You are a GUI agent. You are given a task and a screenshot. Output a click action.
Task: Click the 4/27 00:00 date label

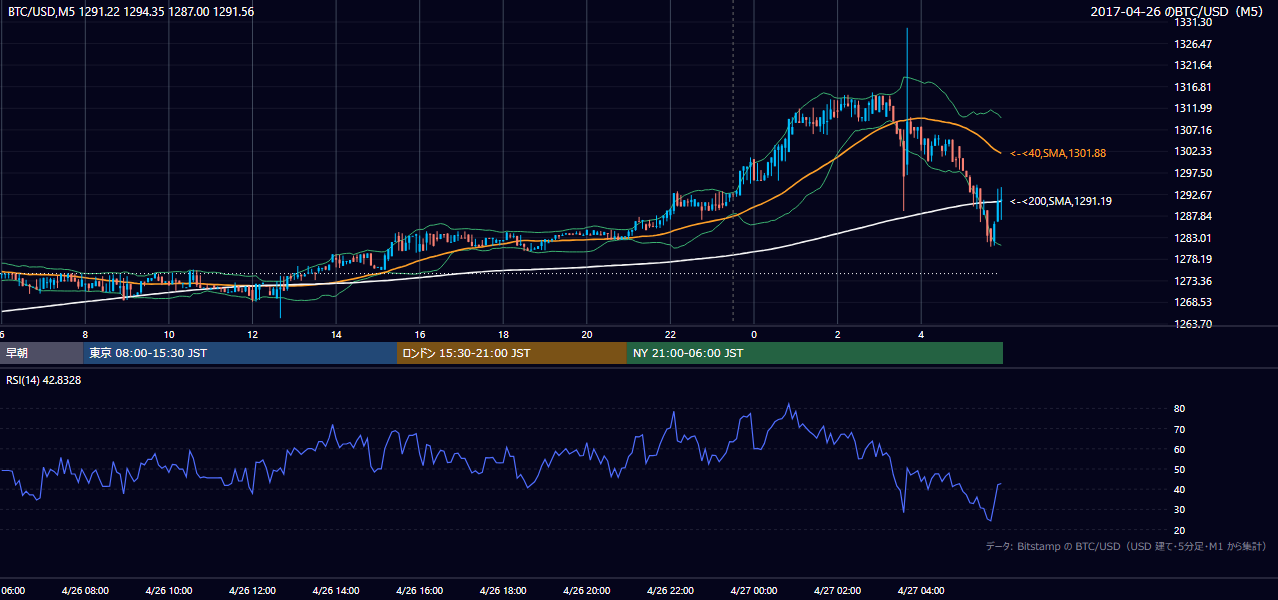(754, 591)
